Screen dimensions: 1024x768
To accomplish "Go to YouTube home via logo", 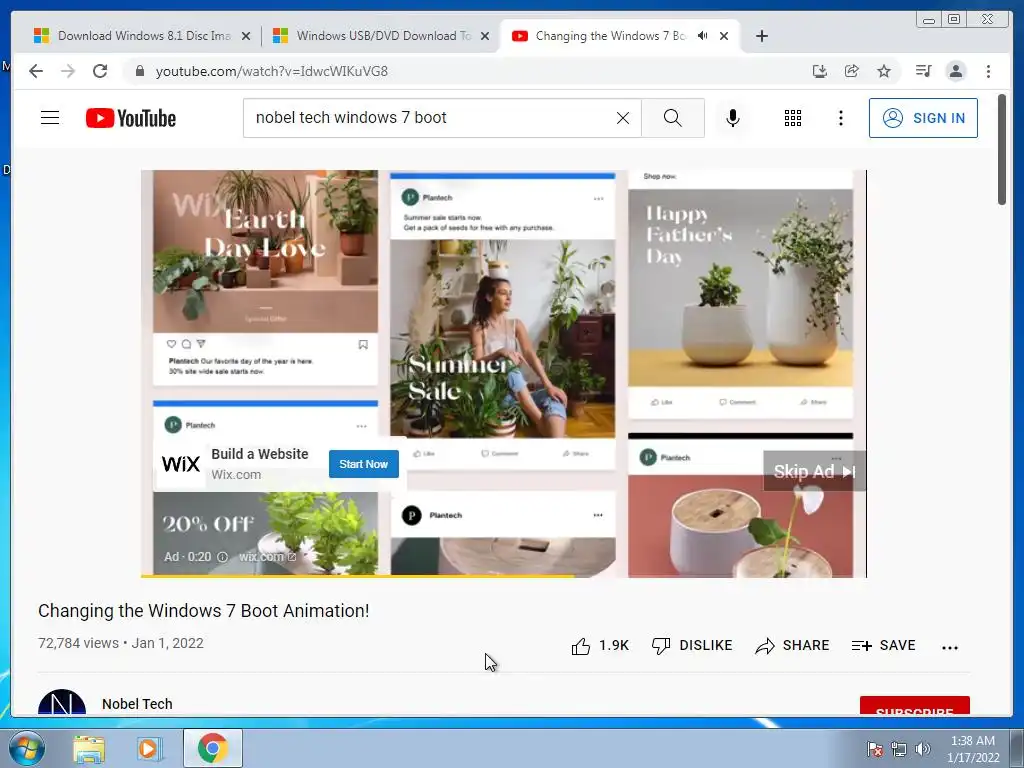I will [x=131, y=118].
